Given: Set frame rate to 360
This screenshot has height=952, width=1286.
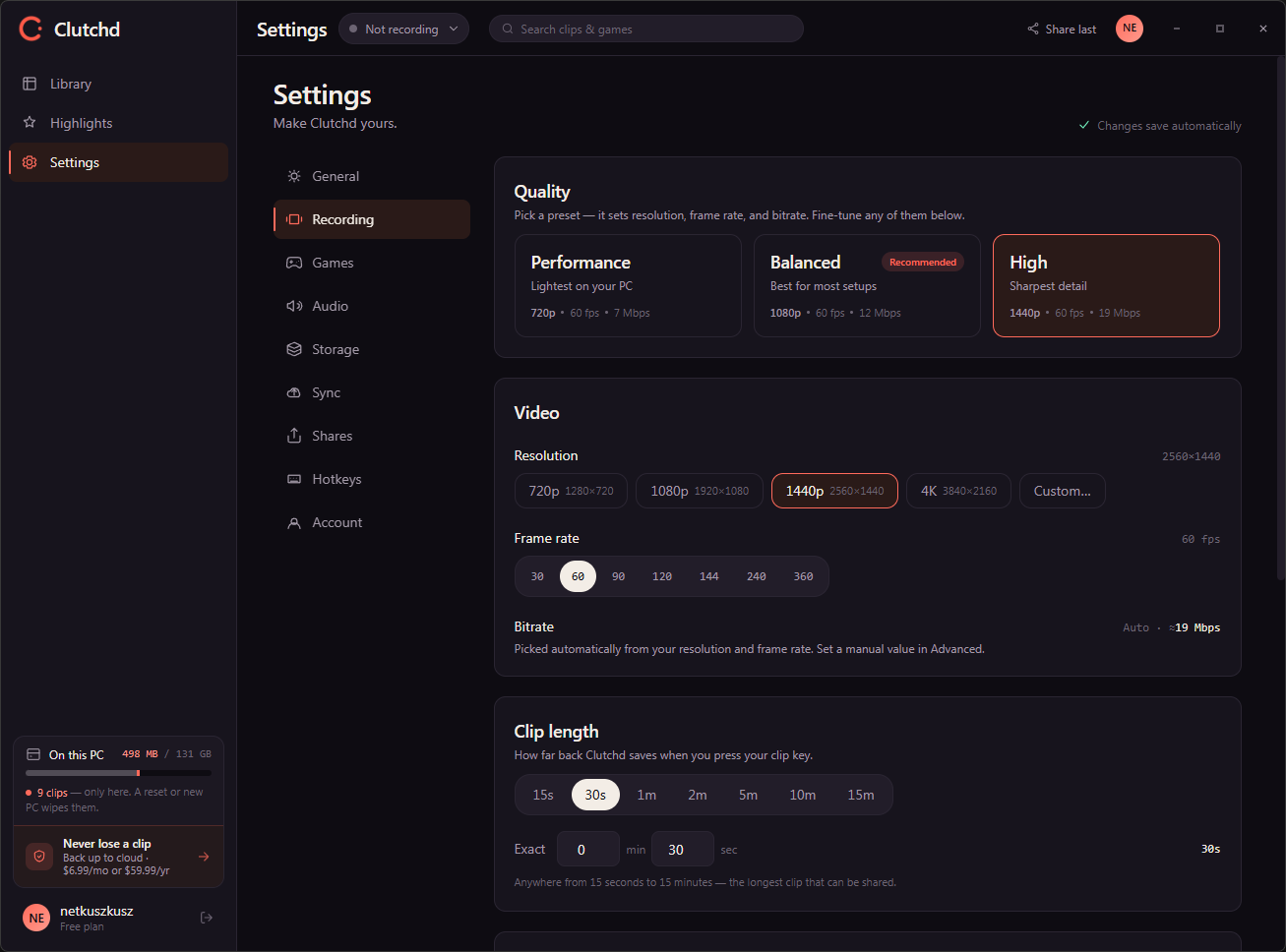Looking at the screenshot, I should 804,576.
